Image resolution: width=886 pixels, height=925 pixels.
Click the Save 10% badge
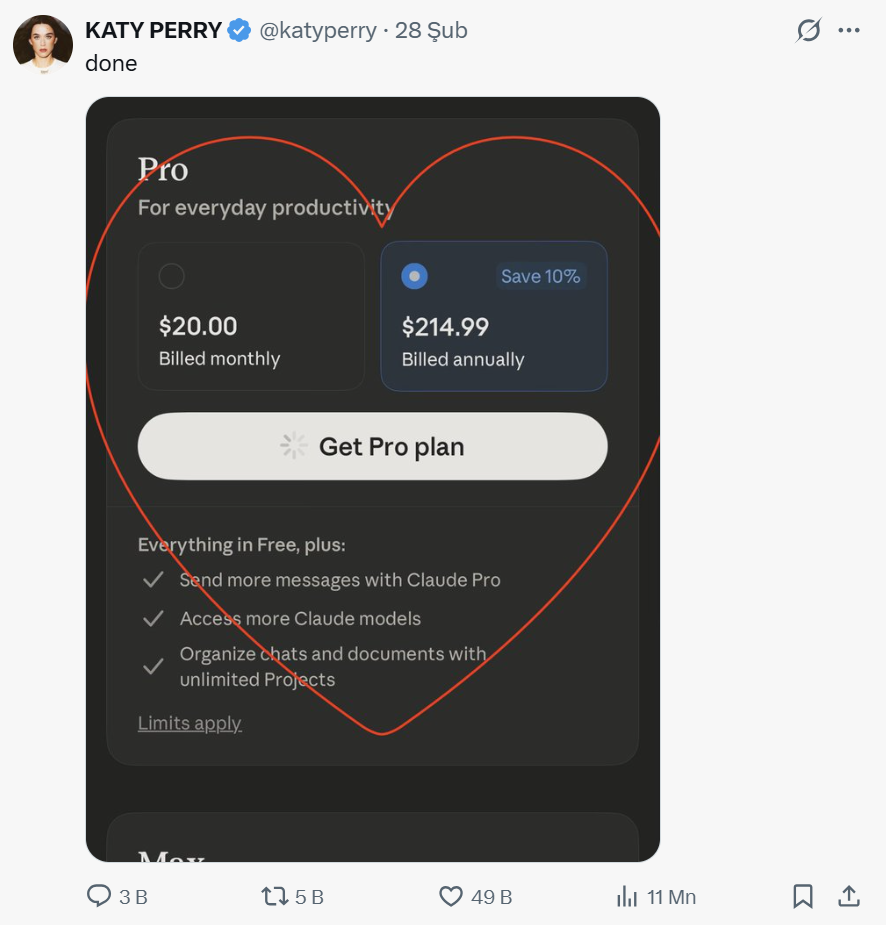tap(540, 276)
